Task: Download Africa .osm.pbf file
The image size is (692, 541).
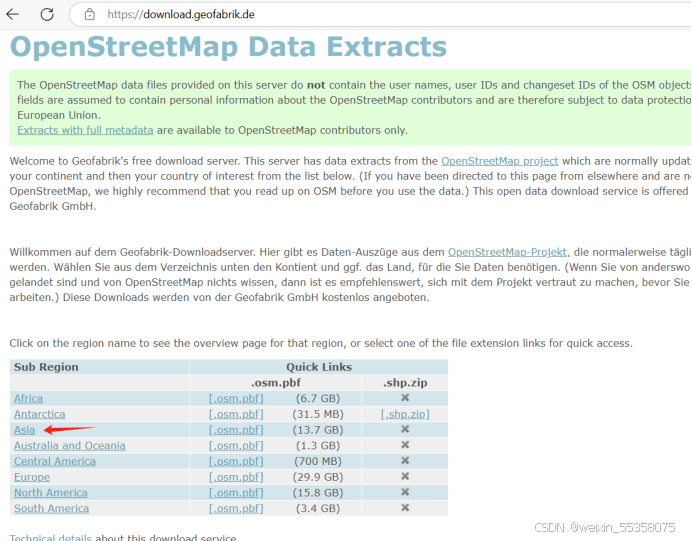Action: pos(236,398)
